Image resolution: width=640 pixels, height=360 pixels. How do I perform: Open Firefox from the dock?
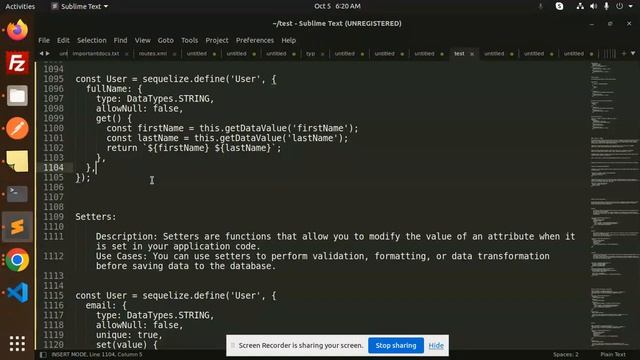(x=17, y=30)
